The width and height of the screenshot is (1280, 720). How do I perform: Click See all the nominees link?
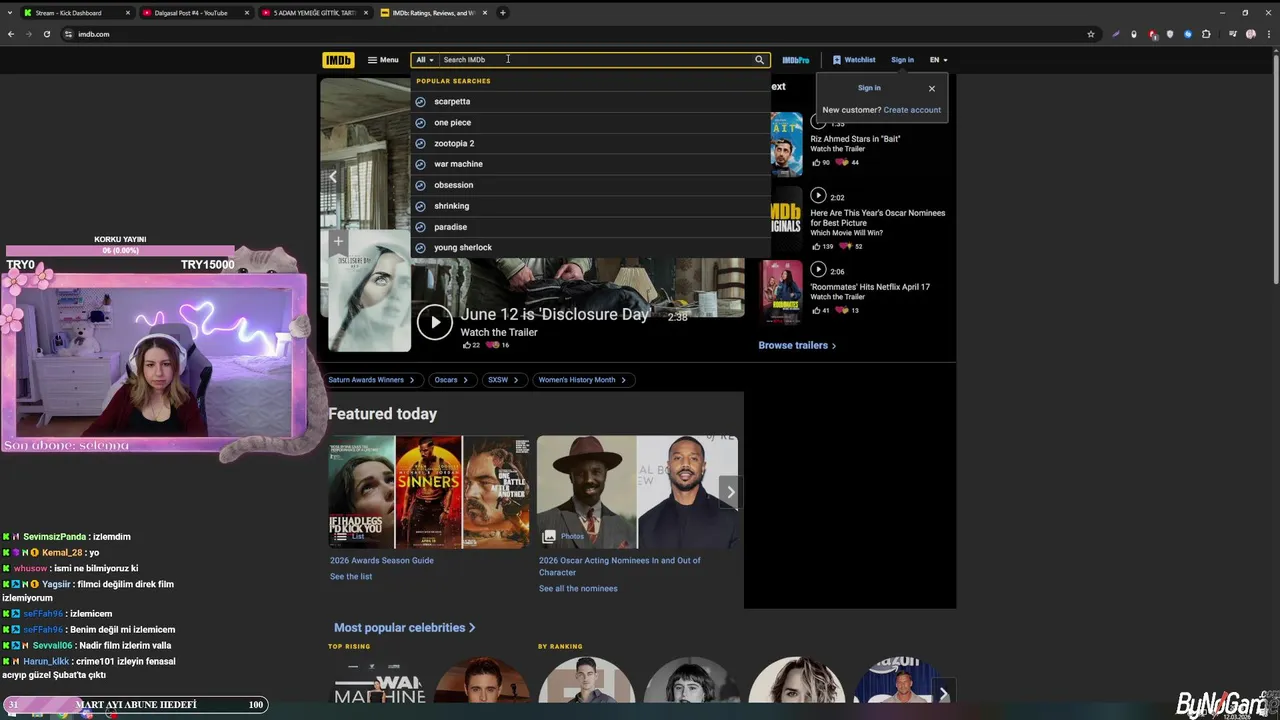coord(578,588)
